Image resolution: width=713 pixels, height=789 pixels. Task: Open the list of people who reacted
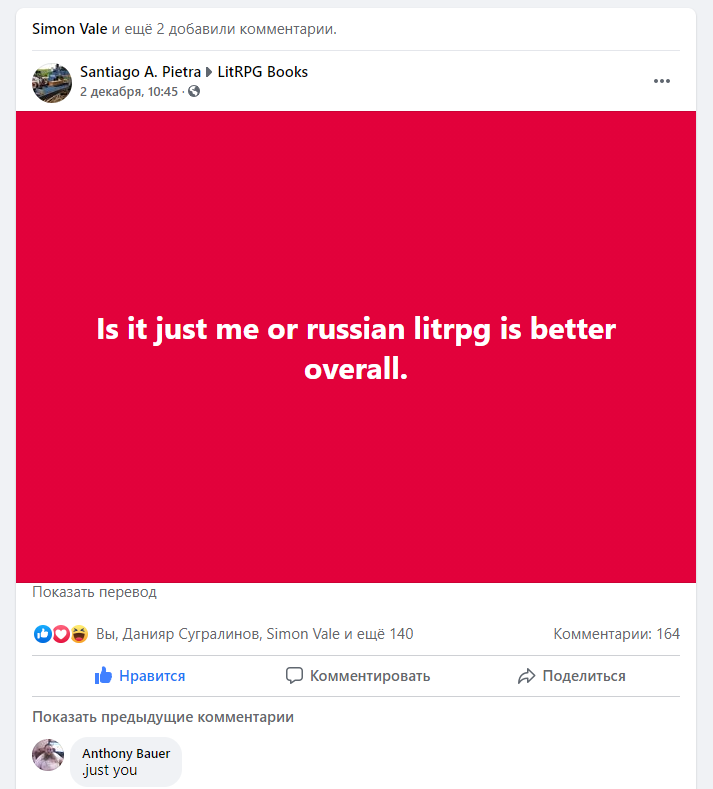(254, 634)
